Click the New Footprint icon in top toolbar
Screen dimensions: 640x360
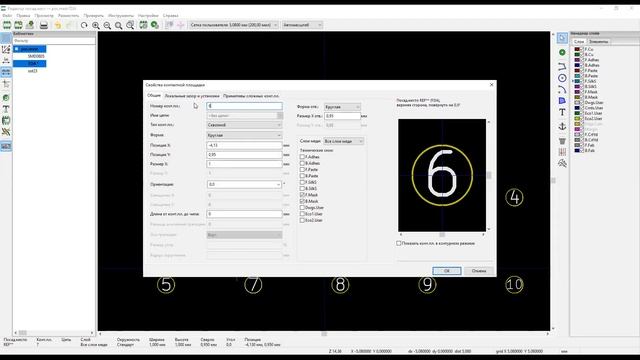(x=7, y=25)
